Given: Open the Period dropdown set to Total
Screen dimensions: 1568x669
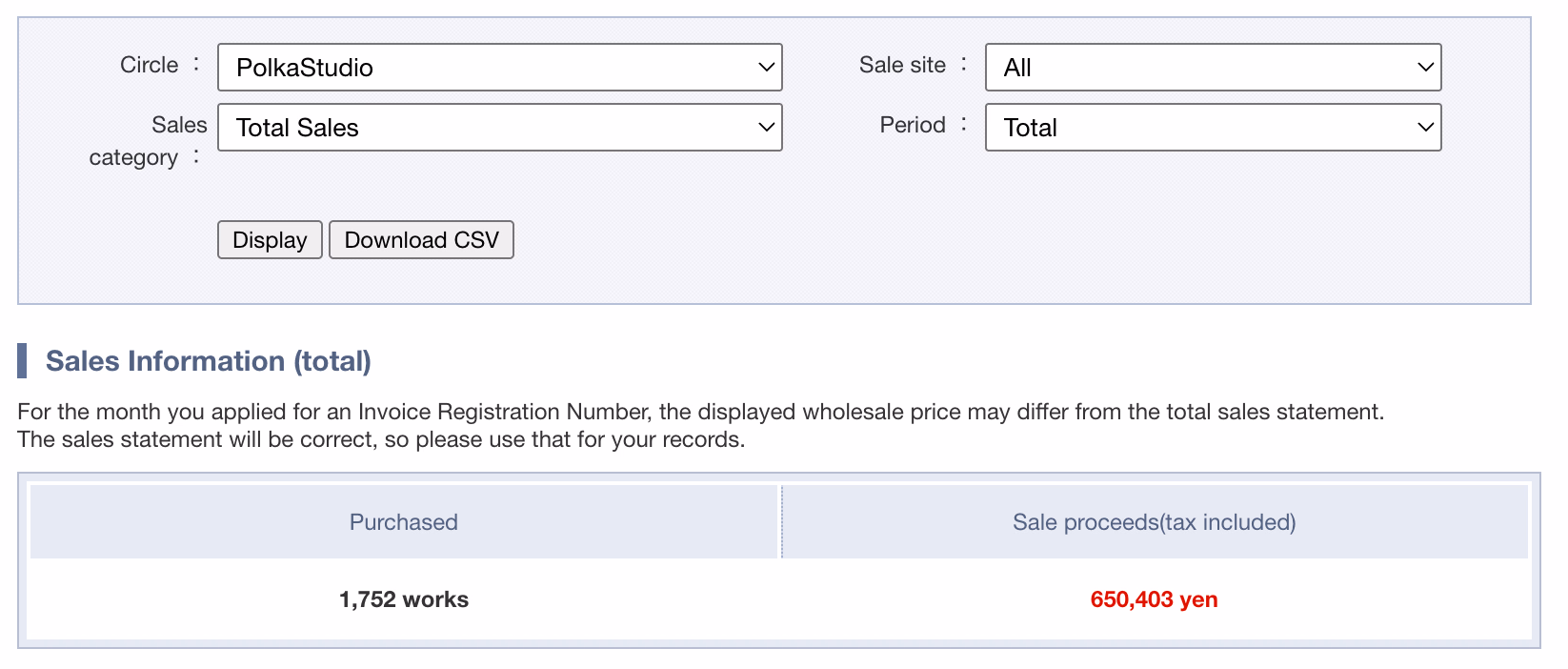Looking at the screenshot, I should 1213,128.
